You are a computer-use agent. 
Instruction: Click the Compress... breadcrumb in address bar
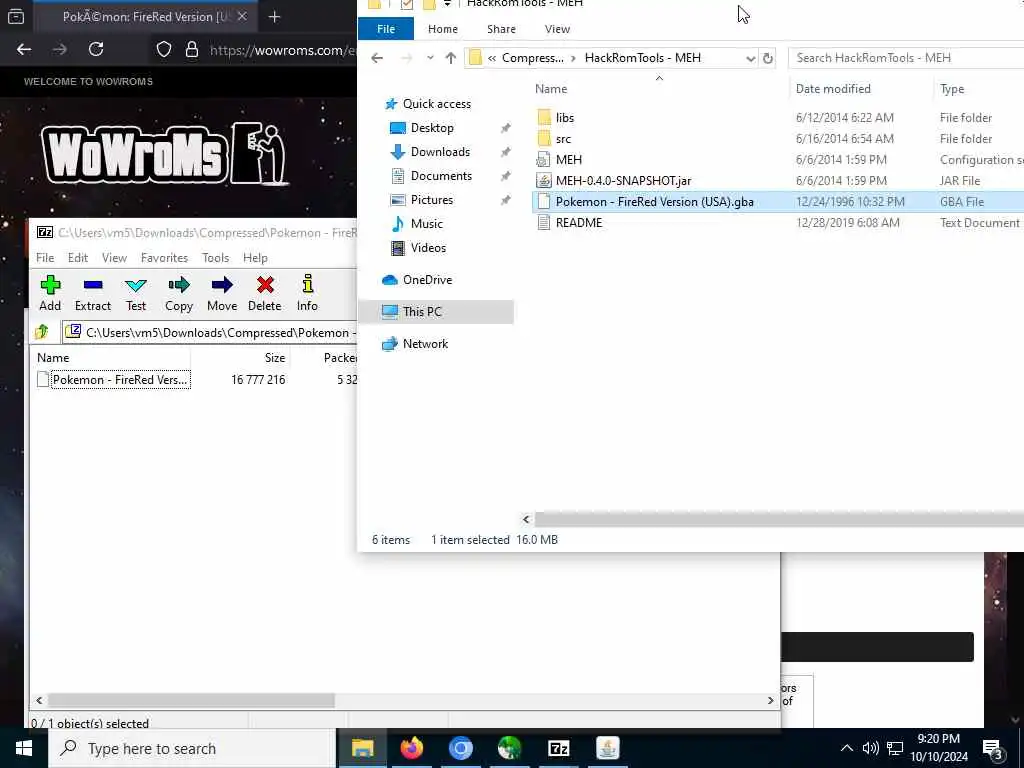(532, 58)
